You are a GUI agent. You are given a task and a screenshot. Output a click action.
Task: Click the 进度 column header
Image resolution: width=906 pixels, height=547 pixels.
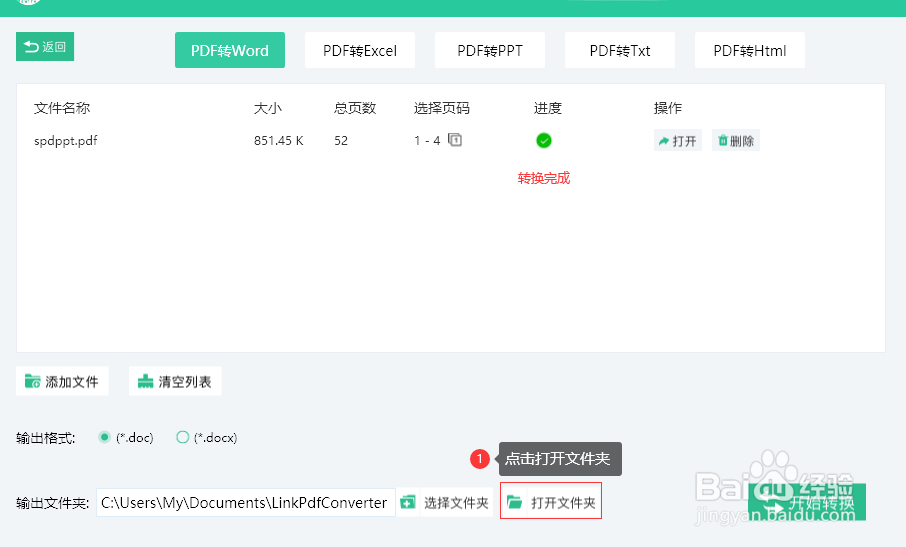click(548, 108)
